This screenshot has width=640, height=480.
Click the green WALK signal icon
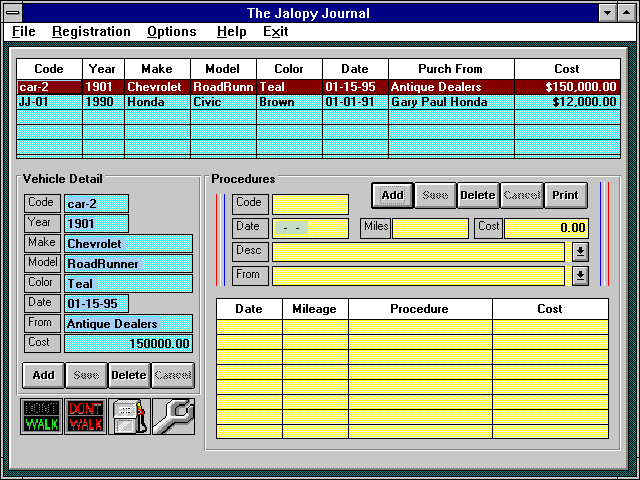(x=41, y=416)
